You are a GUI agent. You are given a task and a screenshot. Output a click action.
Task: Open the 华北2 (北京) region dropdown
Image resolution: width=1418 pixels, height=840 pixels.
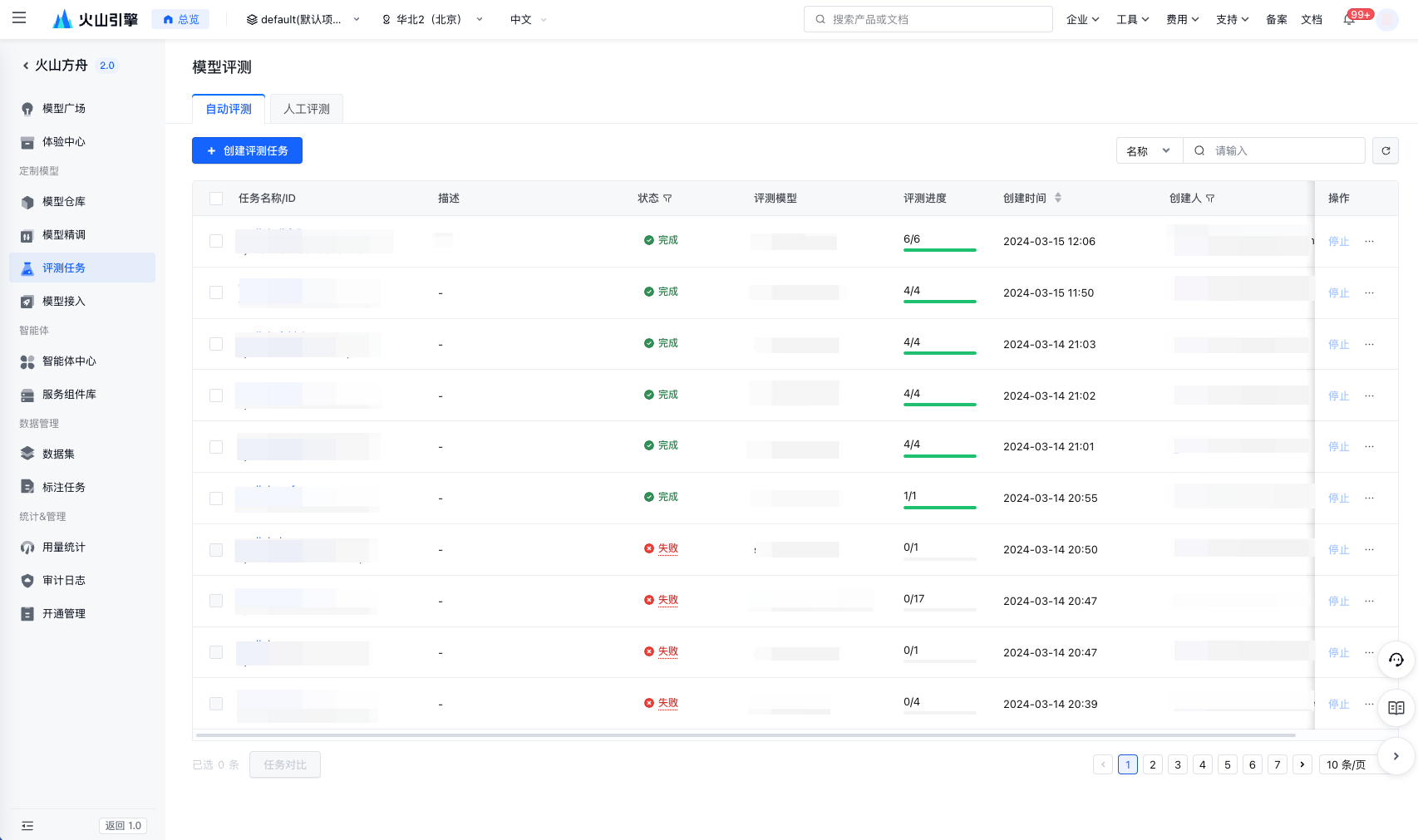[432, 19]
